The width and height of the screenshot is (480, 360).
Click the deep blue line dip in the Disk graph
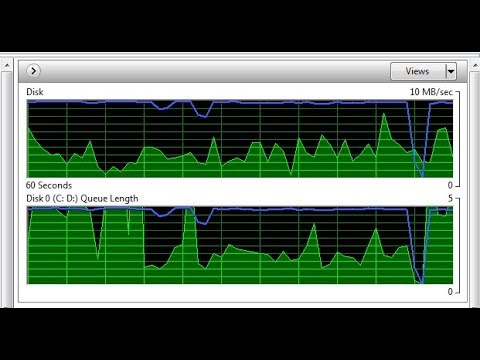(x=422, y=173)
